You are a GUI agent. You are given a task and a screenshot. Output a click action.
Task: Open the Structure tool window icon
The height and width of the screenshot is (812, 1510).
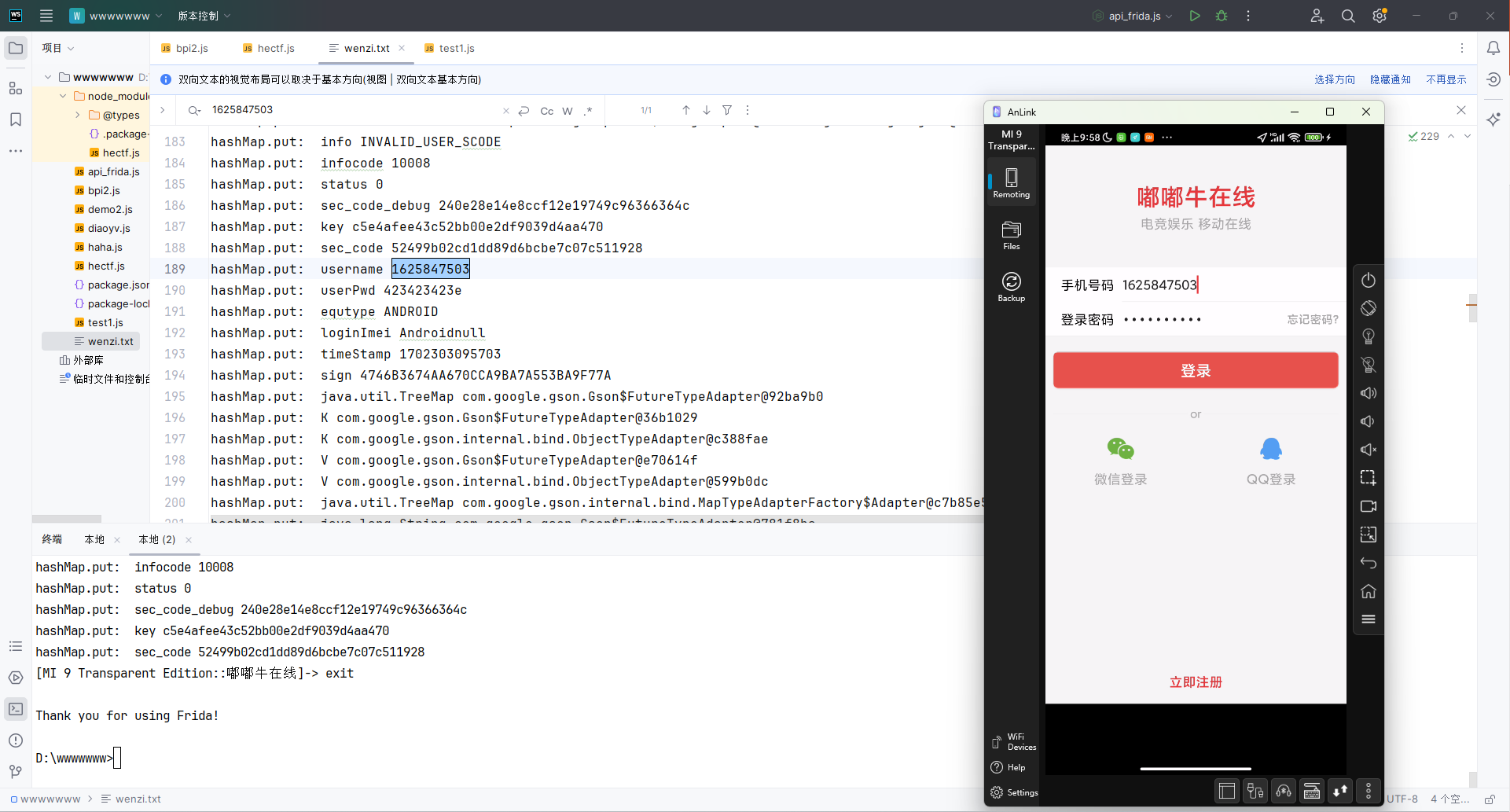click(x=16, y=88)
